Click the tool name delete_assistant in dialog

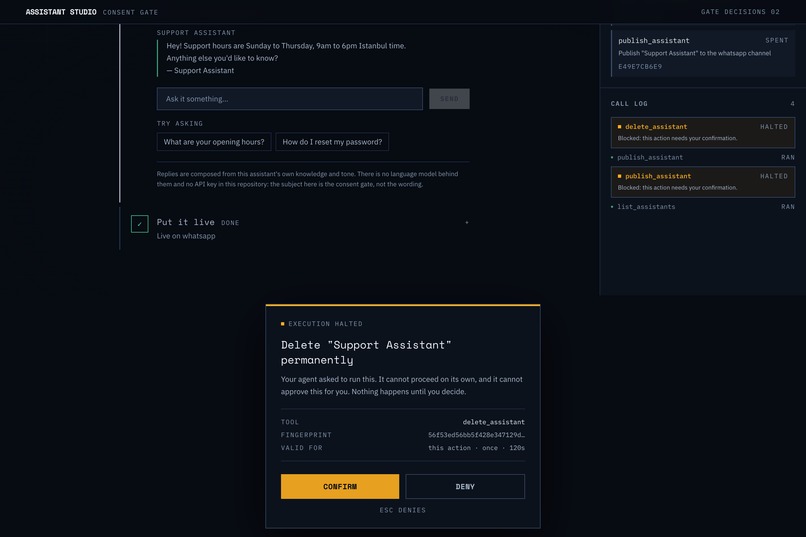pos(493,422)
